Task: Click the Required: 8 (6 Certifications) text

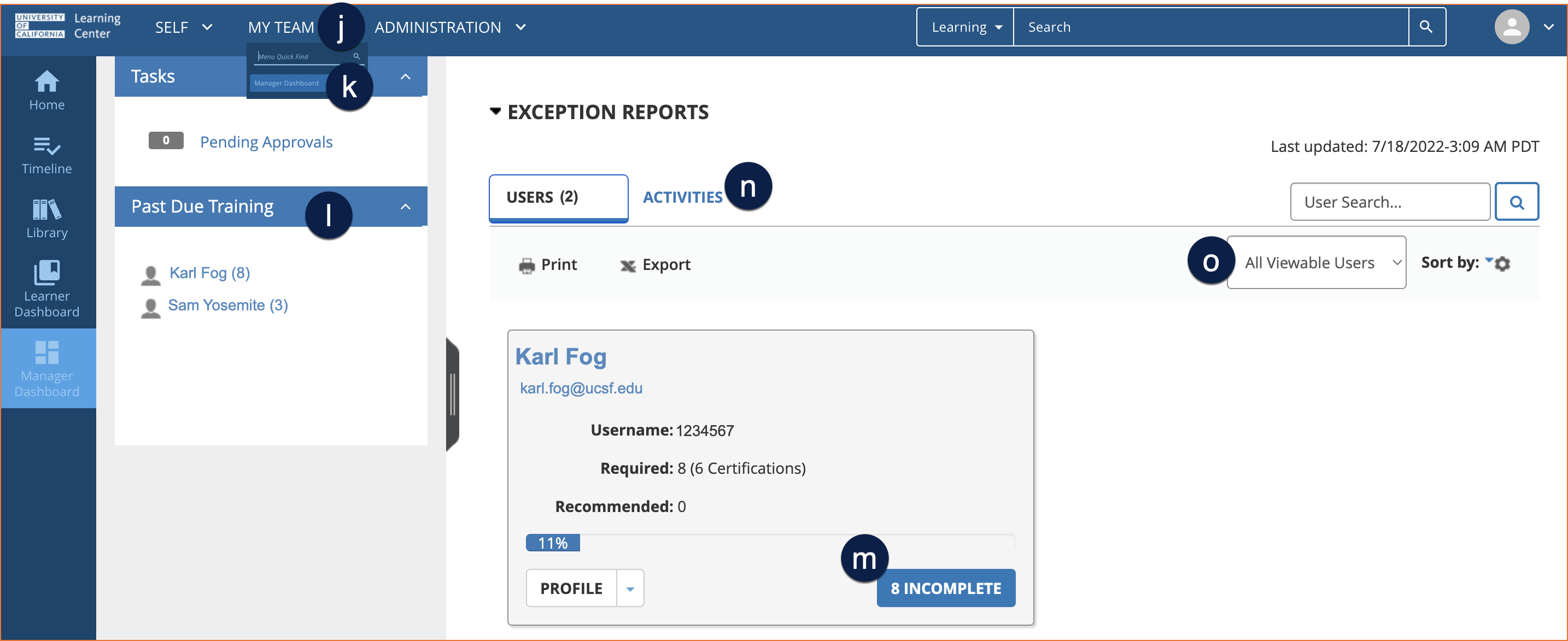Action: (703, 468)
